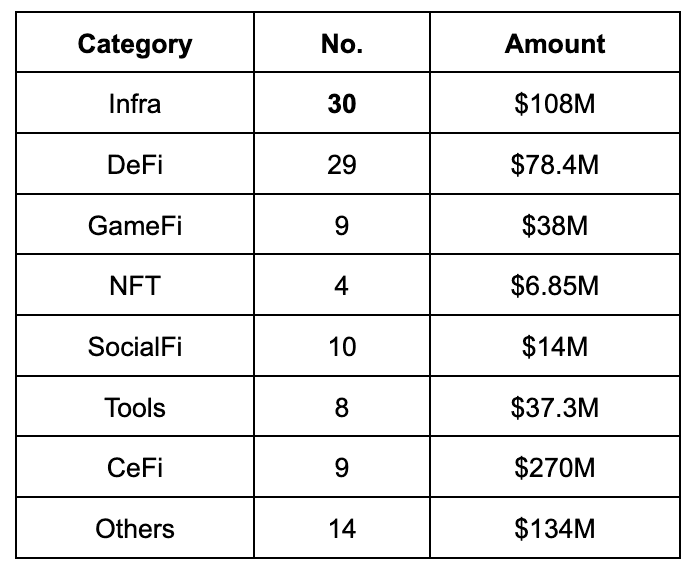
Task: Click the Amount column header
Action: tap(555, 42)
